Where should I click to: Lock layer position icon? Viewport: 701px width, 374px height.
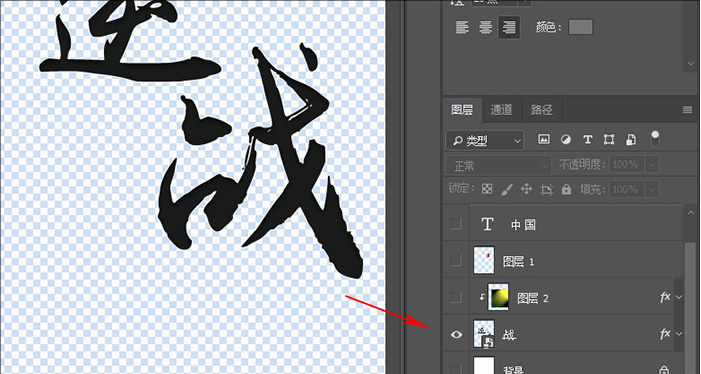pos(527,189)
